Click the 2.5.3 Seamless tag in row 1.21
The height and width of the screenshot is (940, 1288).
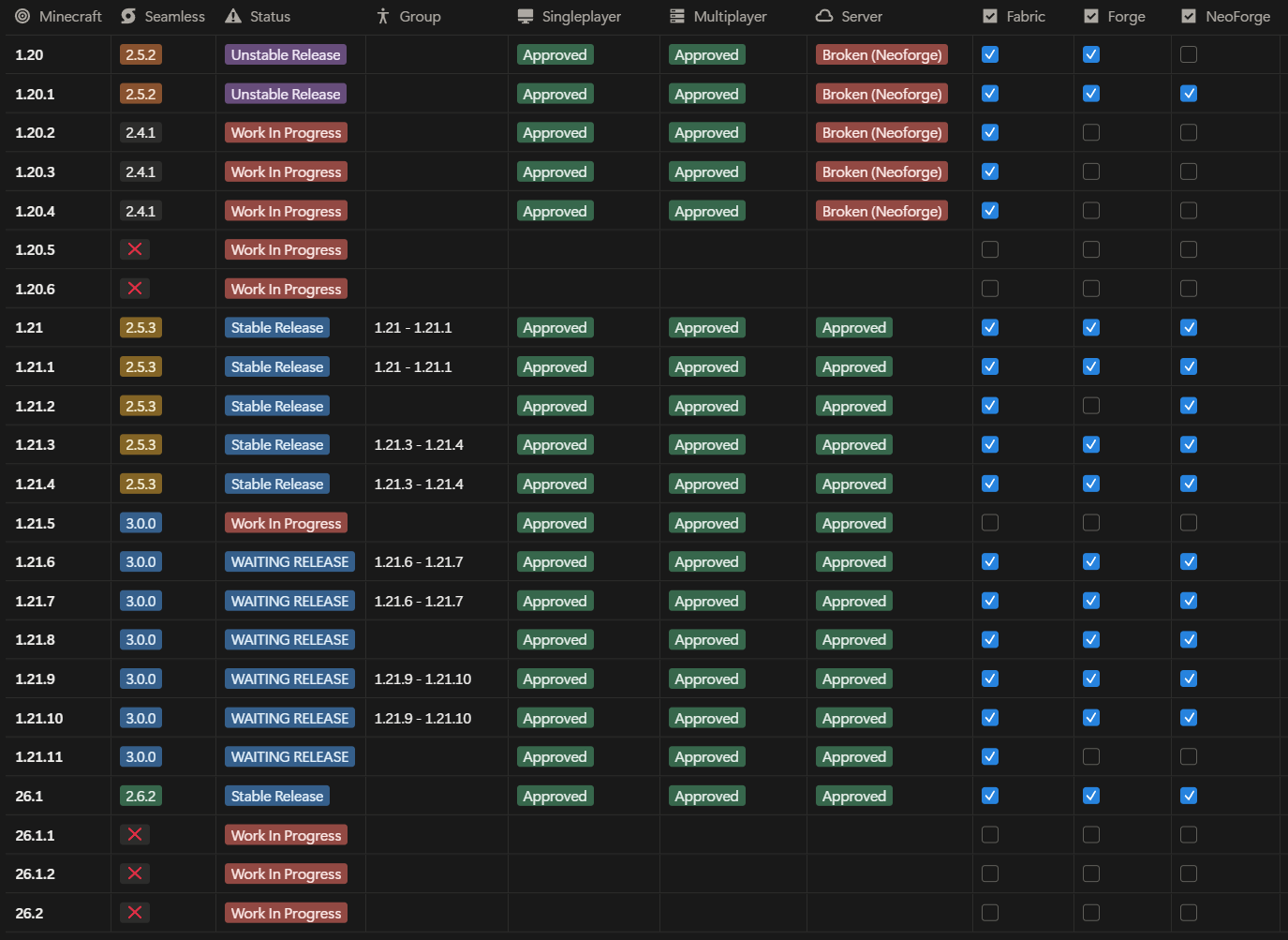[x=141, y=327]
